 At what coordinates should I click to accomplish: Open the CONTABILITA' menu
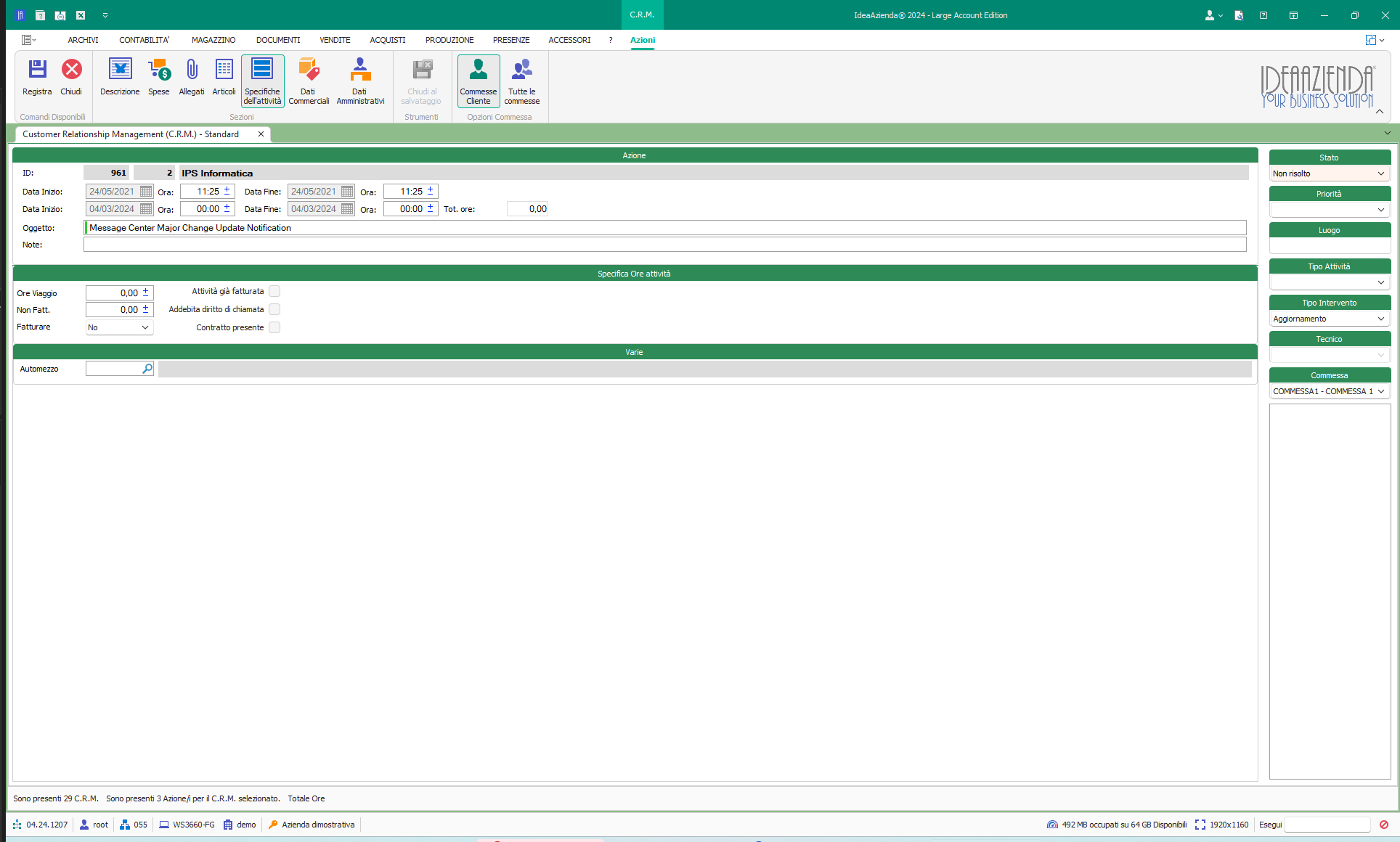(x=145, y=40)
